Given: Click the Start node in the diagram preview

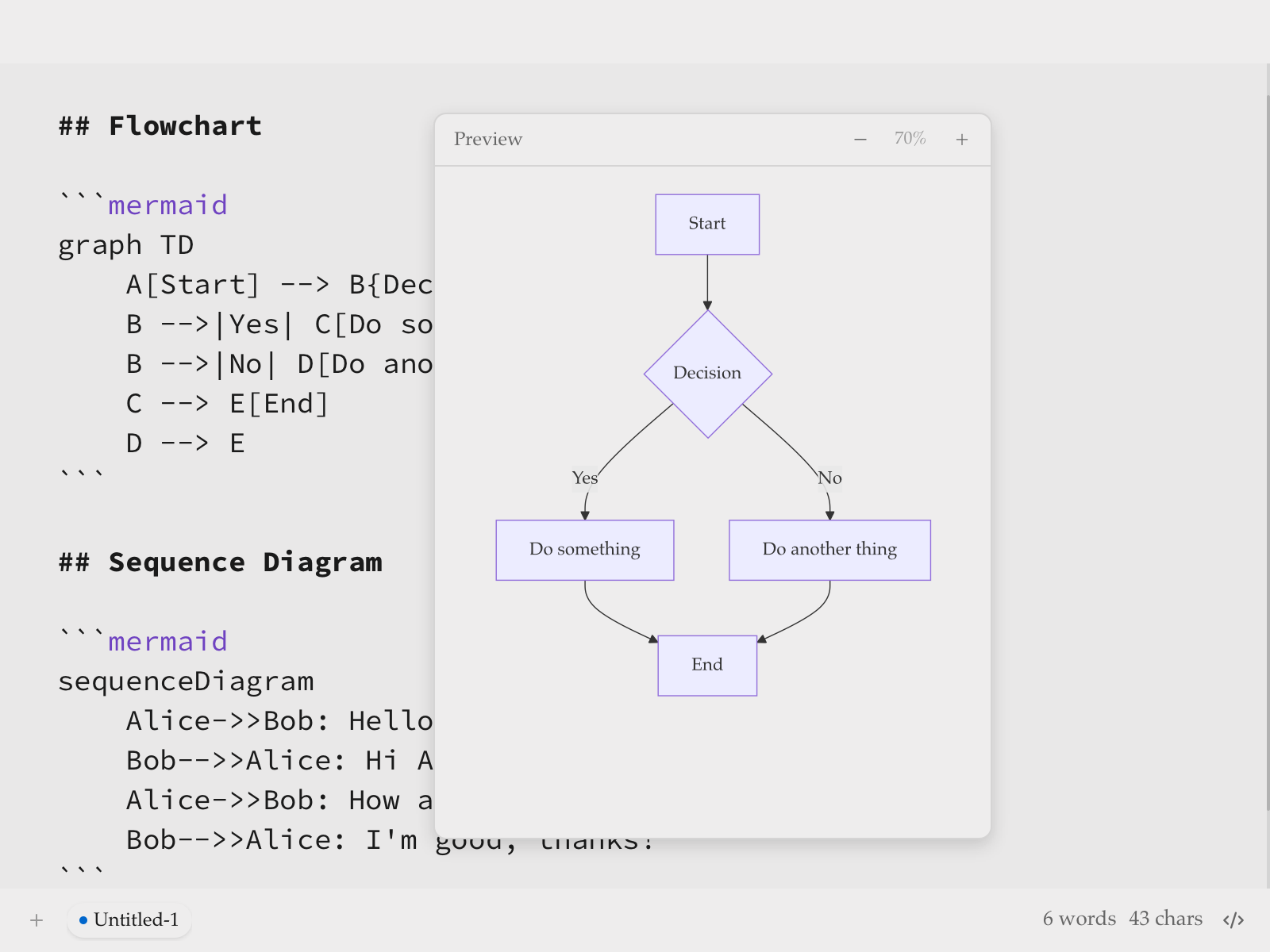Looking at the screenshot, I should pyautogui.click(x=706, y=224).
